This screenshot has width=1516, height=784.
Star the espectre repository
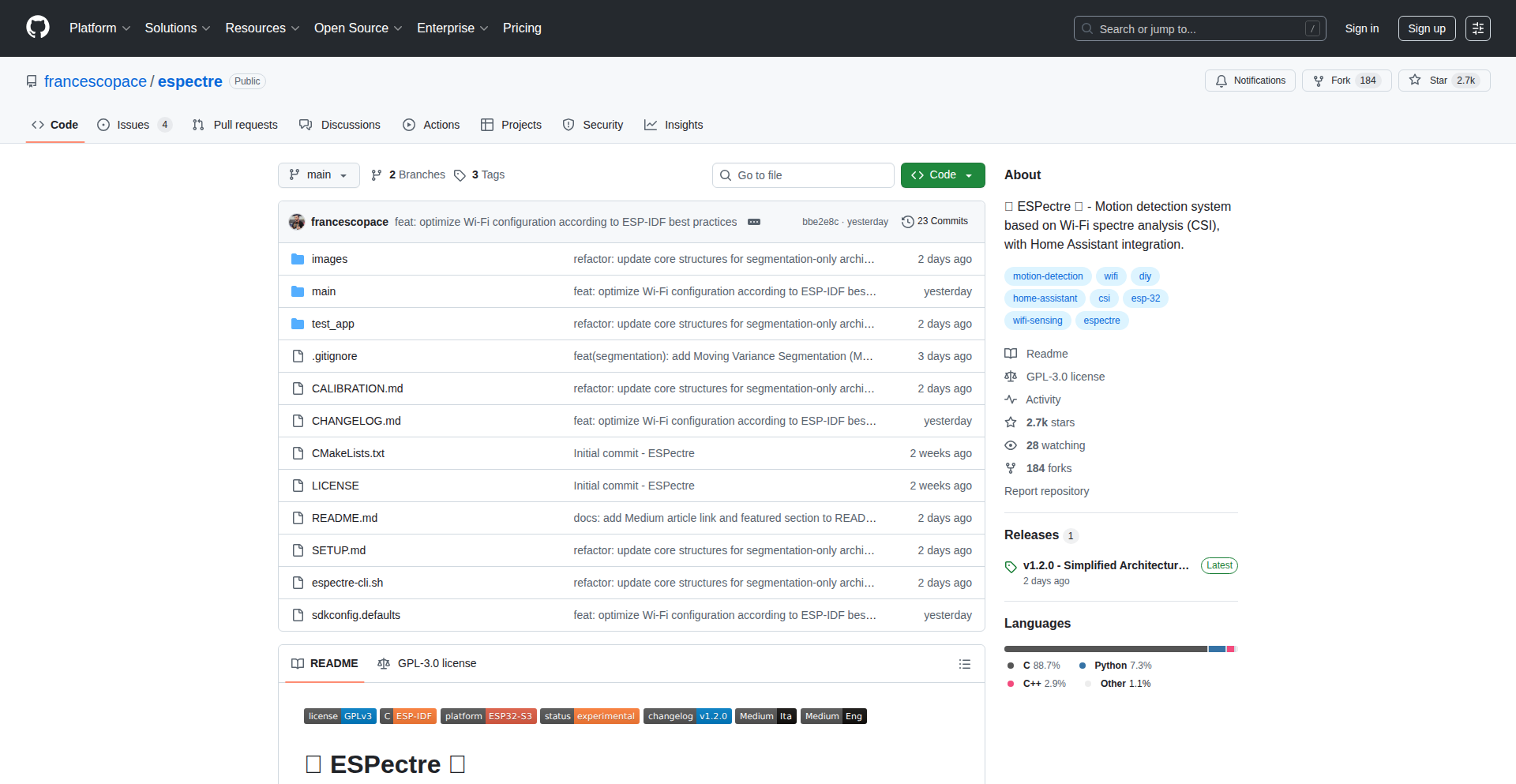coord(1443,81)
